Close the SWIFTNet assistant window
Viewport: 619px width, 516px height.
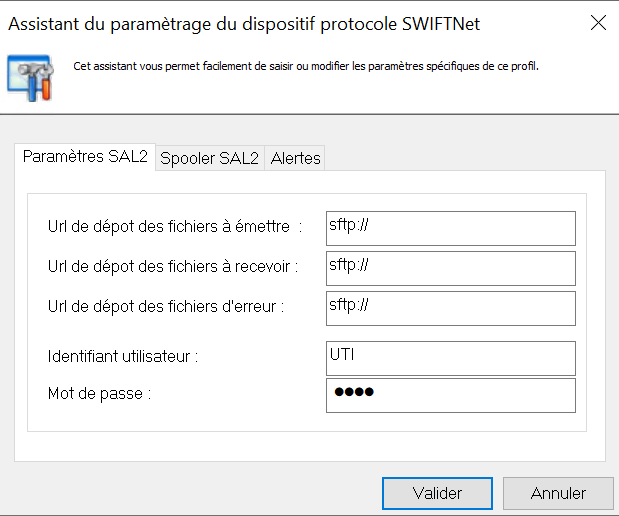pos(598,23)
